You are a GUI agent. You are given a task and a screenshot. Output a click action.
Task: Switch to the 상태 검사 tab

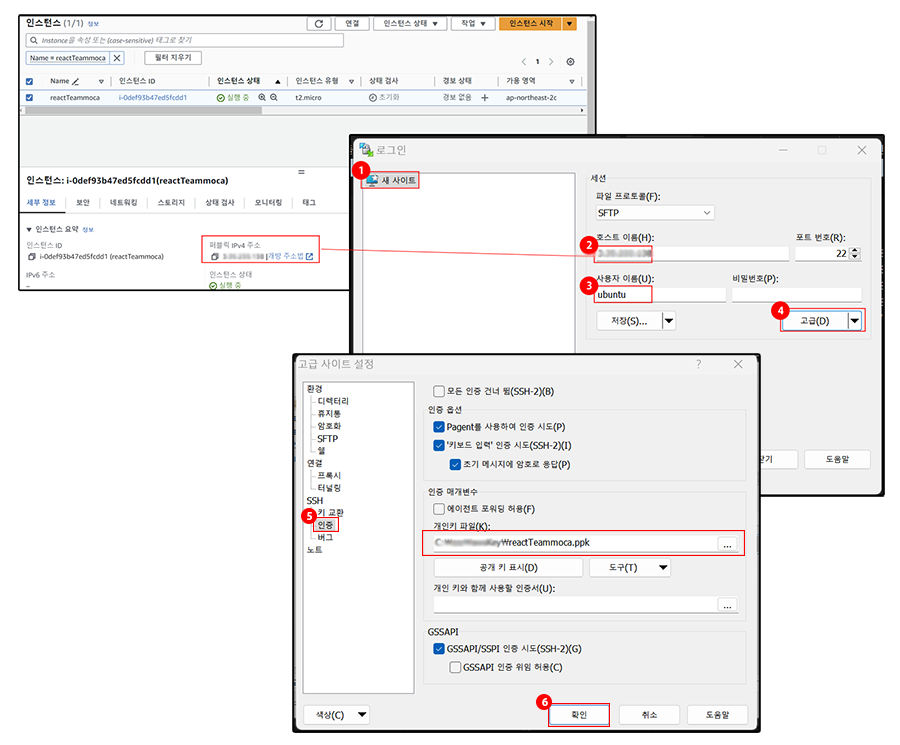coord(220,203)
